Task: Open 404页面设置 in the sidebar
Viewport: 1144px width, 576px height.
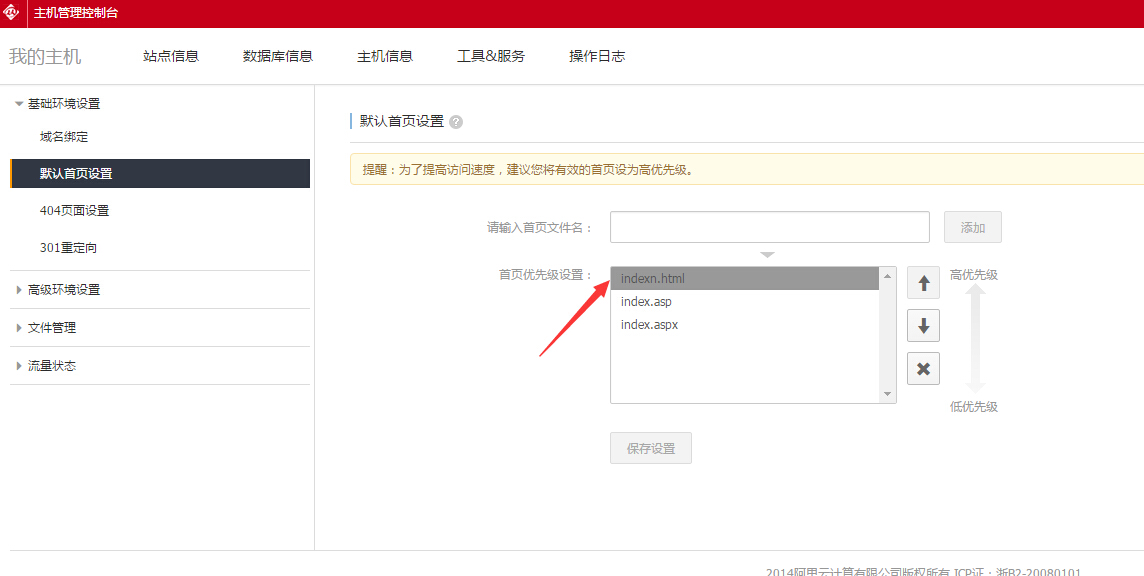Action: point(75,211)
